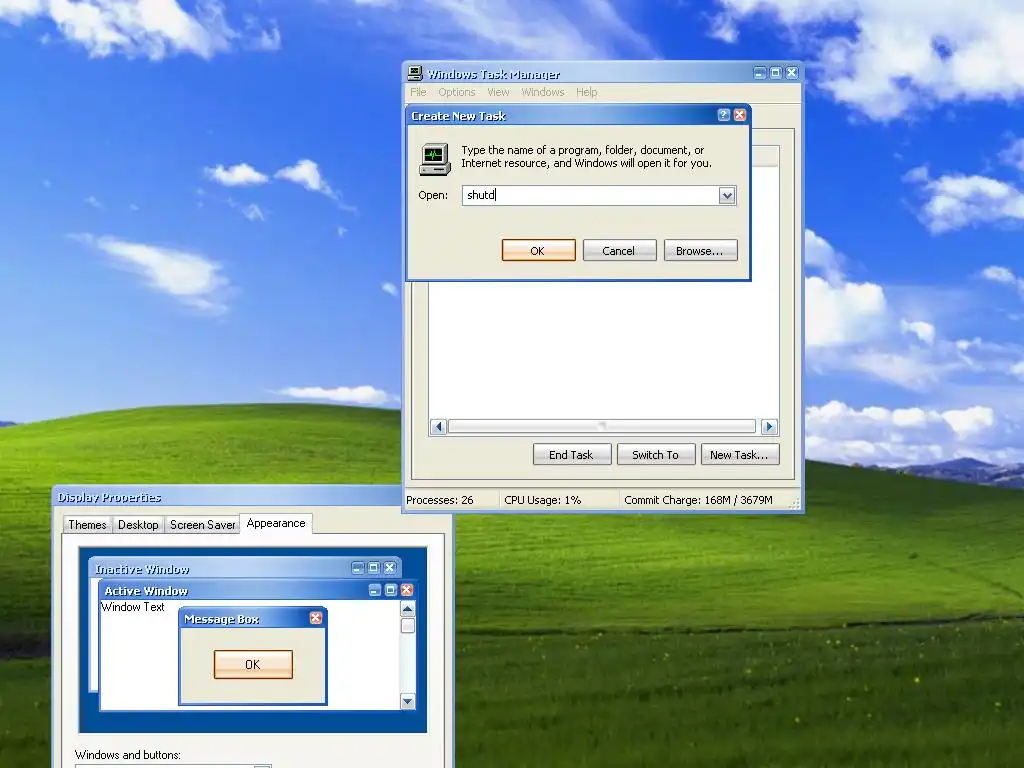Switch to Themes tab in Display Properties
1024x768 pixels.
[87, 525]
